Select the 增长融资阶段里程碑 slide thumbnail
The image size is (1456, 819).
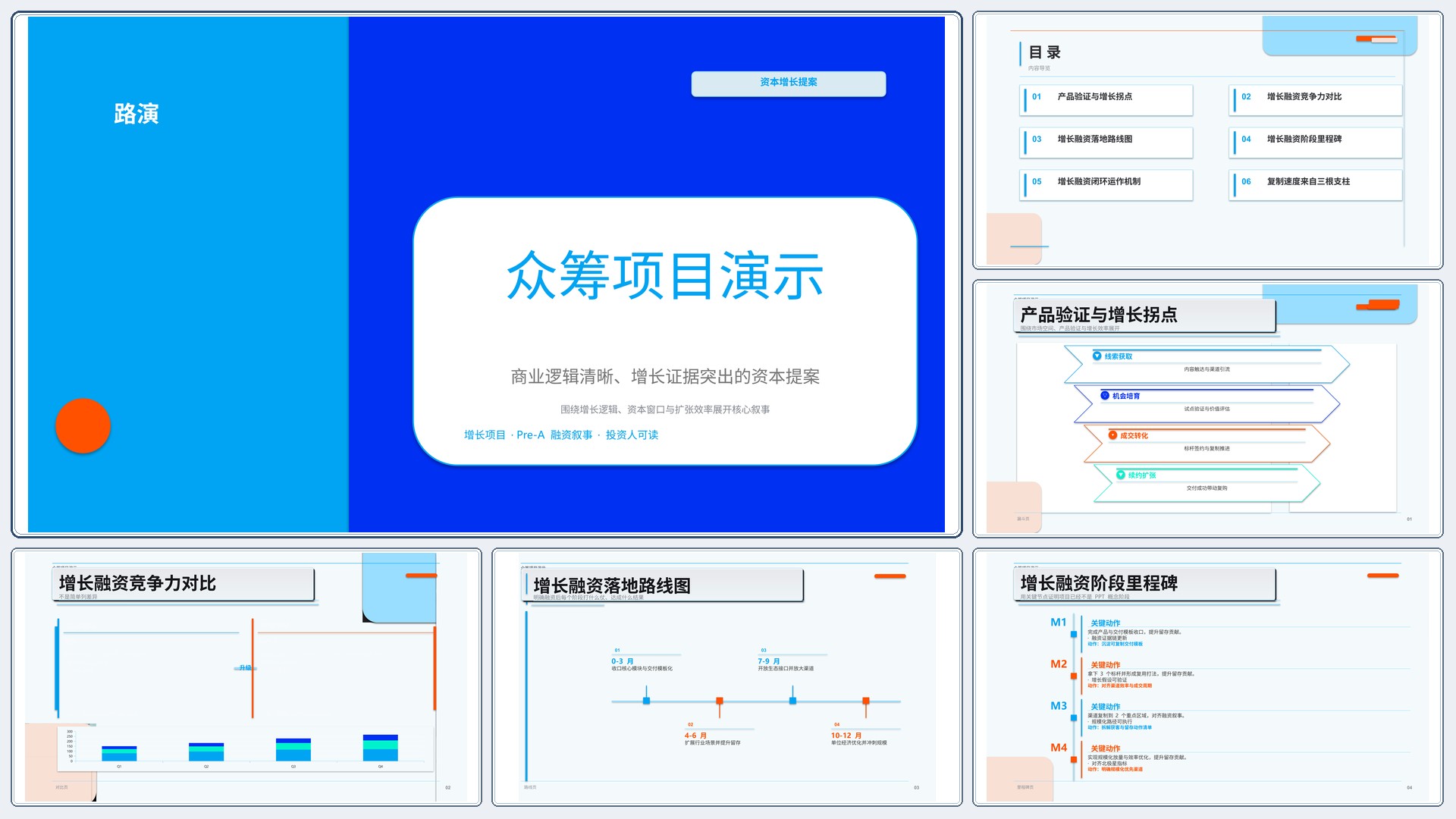(1207, 676)
